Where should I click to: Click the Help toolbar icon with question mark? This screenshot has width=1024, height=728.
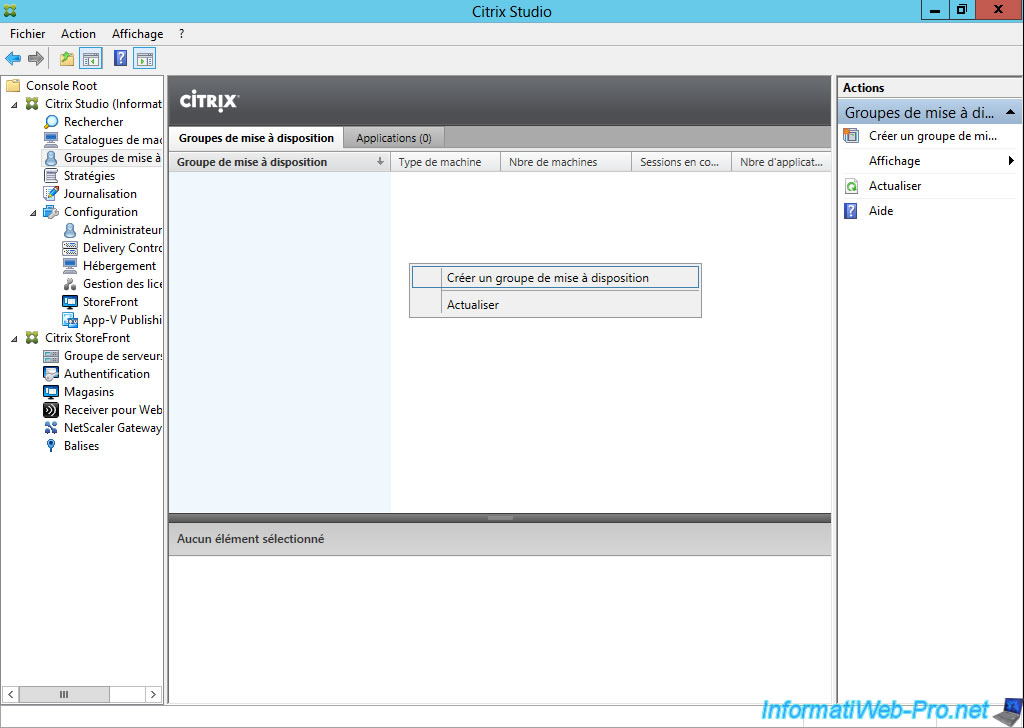(x=121, y=58)
